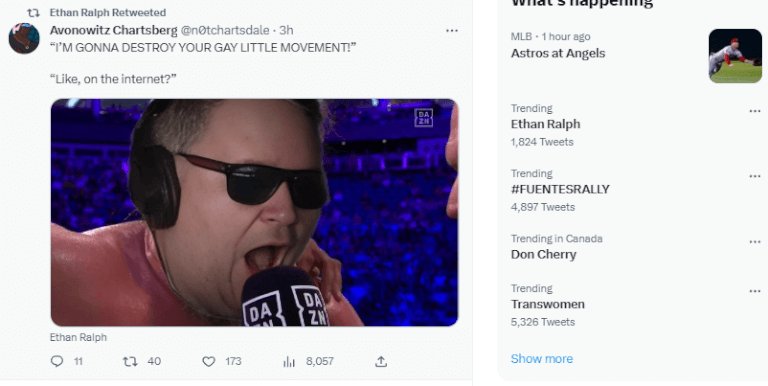Screen dimensions: 768x386
Task: Open Avonowitz Chartsberg's profile avatar
Action: (24, 38)
